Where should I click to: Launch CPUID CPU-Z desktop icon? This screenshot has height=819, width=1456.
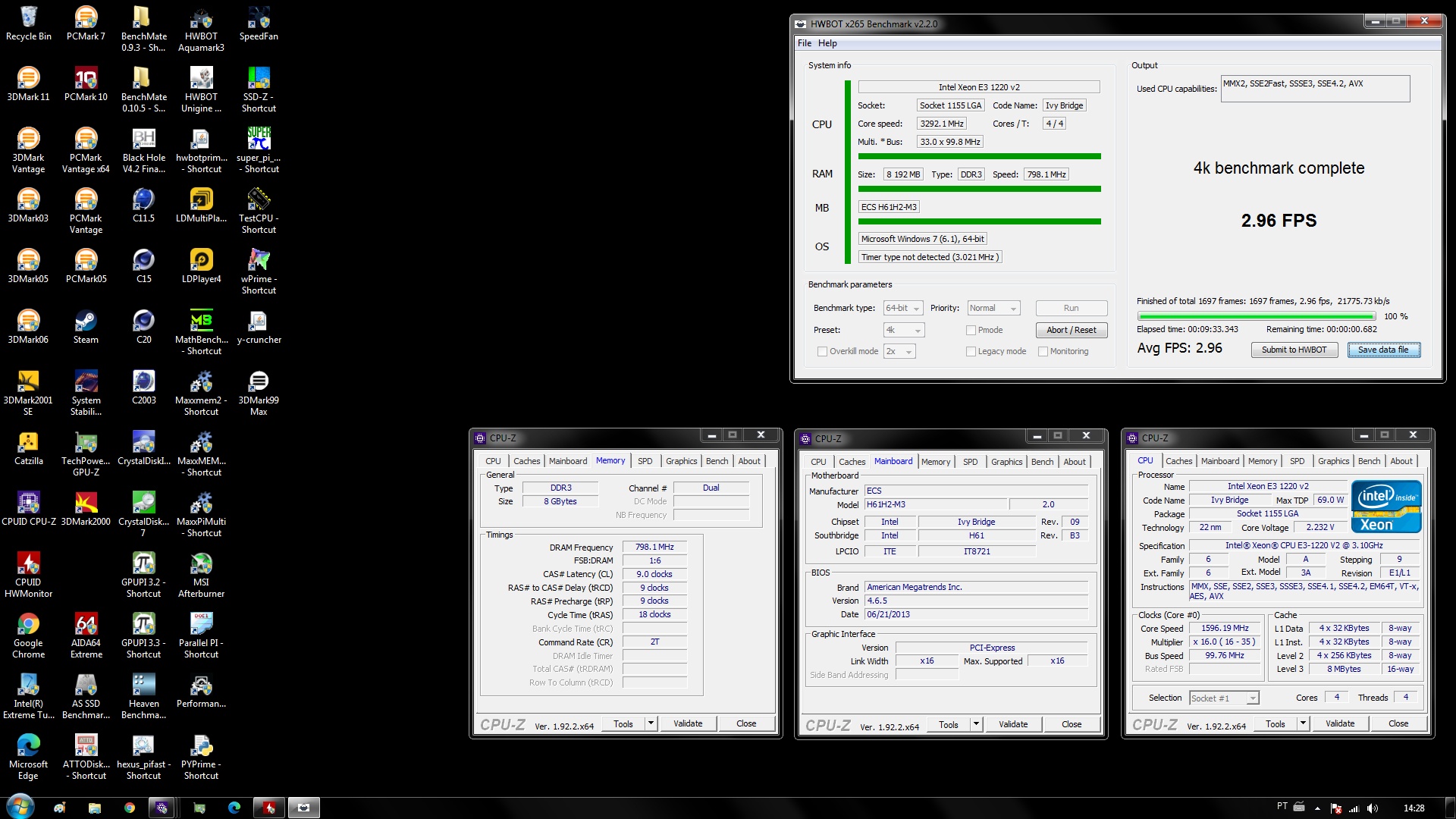(x=28, y=509)
